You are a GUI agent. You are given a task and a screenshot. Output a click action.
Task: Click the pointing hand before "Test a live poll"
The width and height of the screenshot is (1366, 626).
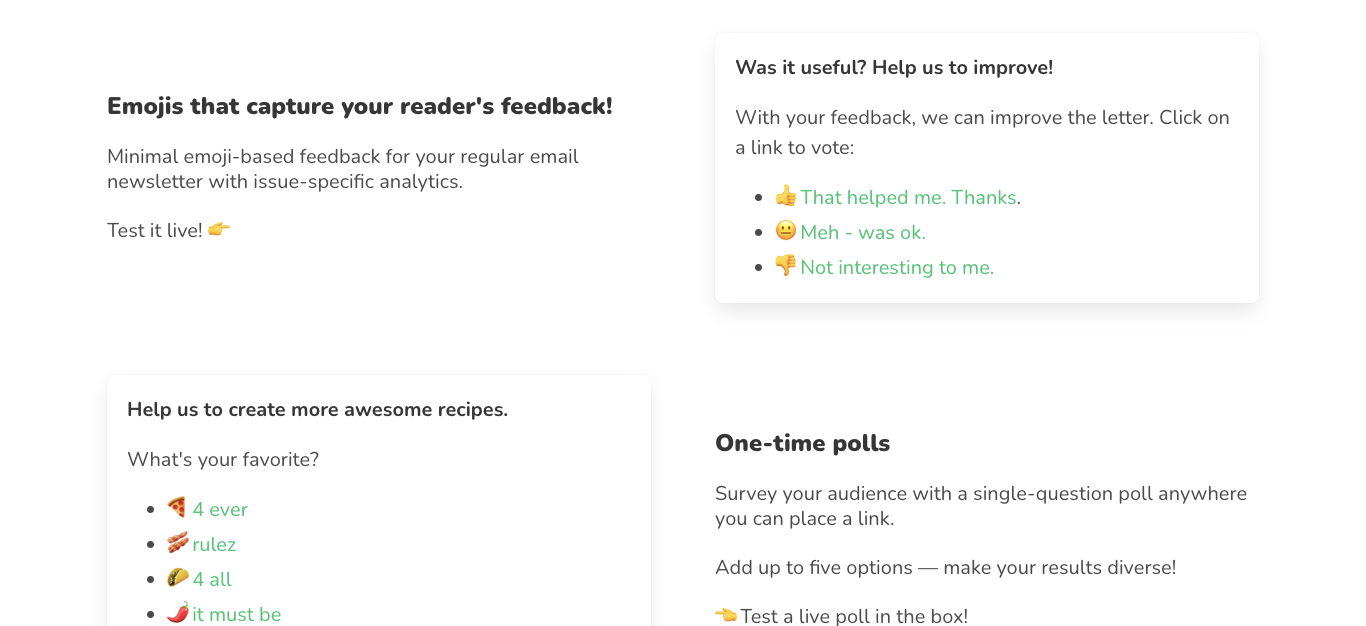coord(726,615)
